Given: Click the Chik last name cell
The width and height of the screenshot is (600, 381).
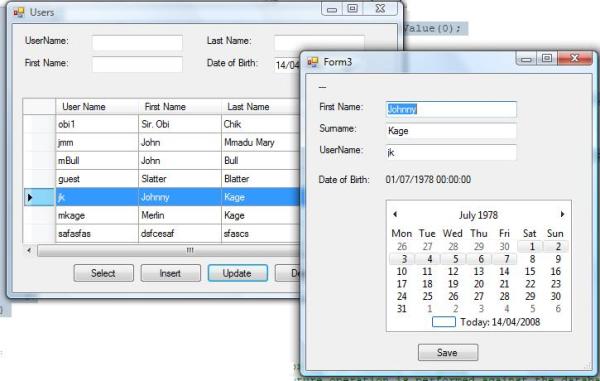Looking at the screenshot, I should click(260, 124).
